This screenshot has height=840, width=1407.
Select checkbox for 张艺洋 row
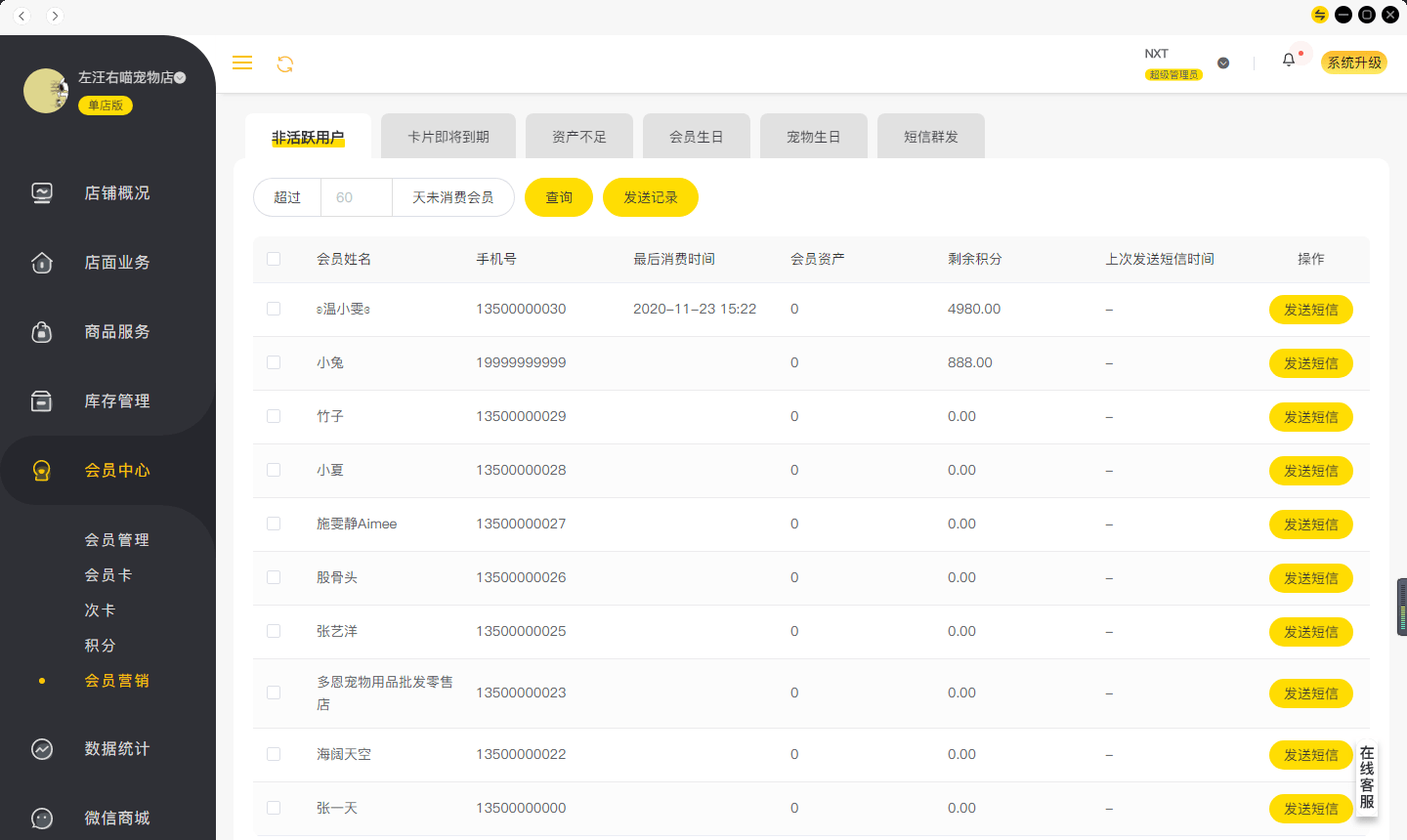274,631
